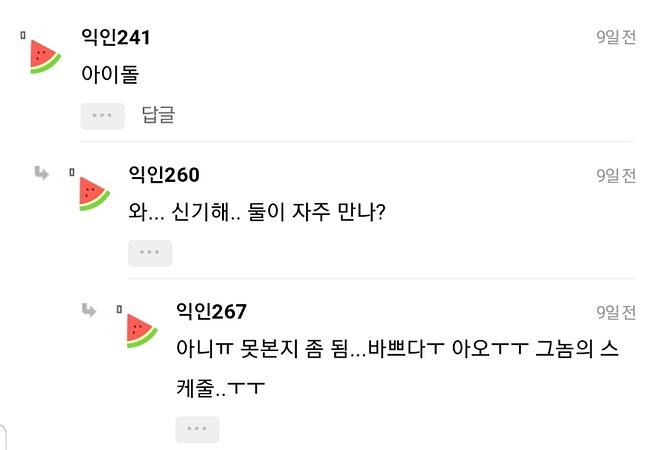This screenshot has width=650, height=450.
Task: Click the small badge icon next to 익인260's avatar
Action: point(72,172)
